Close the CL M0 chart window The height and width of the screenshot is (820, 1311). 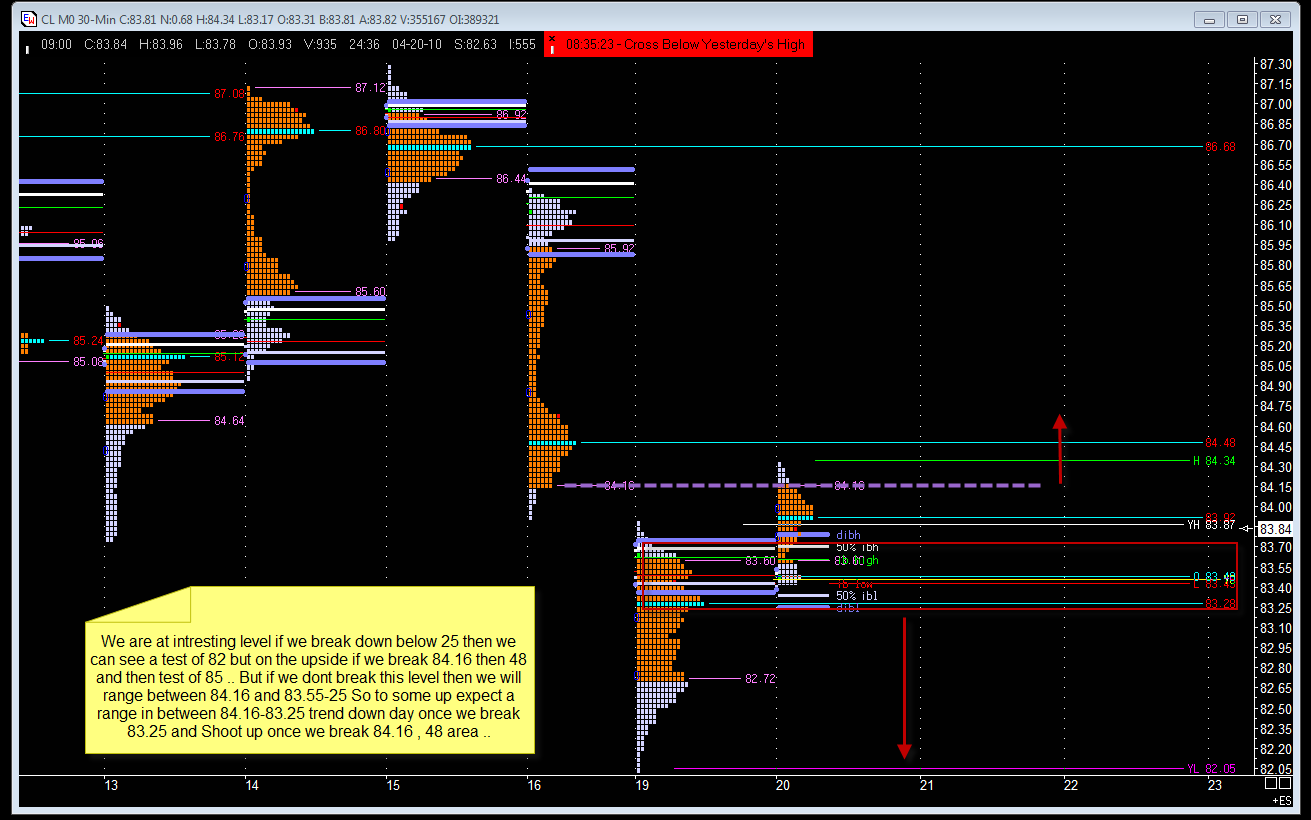[x=1276, y=19]
